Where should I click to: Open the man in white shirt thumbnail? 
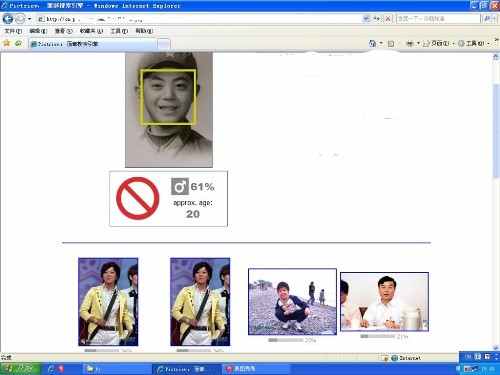[384, 302]
